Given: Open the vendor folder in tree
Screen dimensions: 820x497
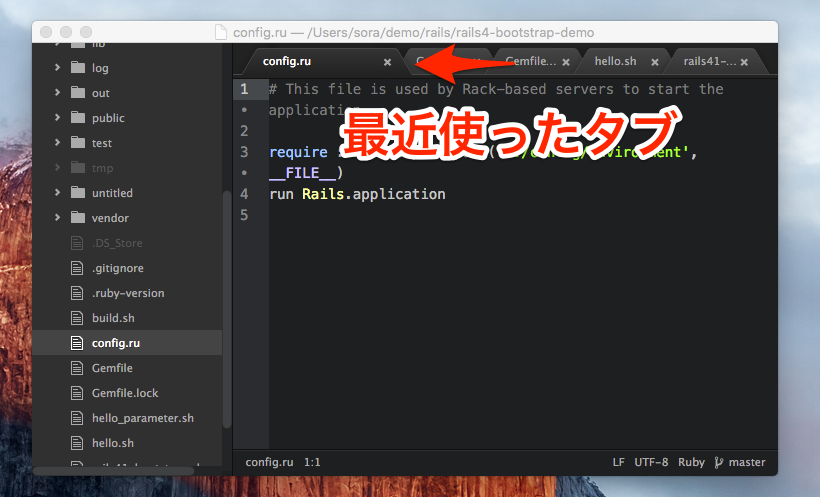Looking at the screenshot, I should click(110, 218).
